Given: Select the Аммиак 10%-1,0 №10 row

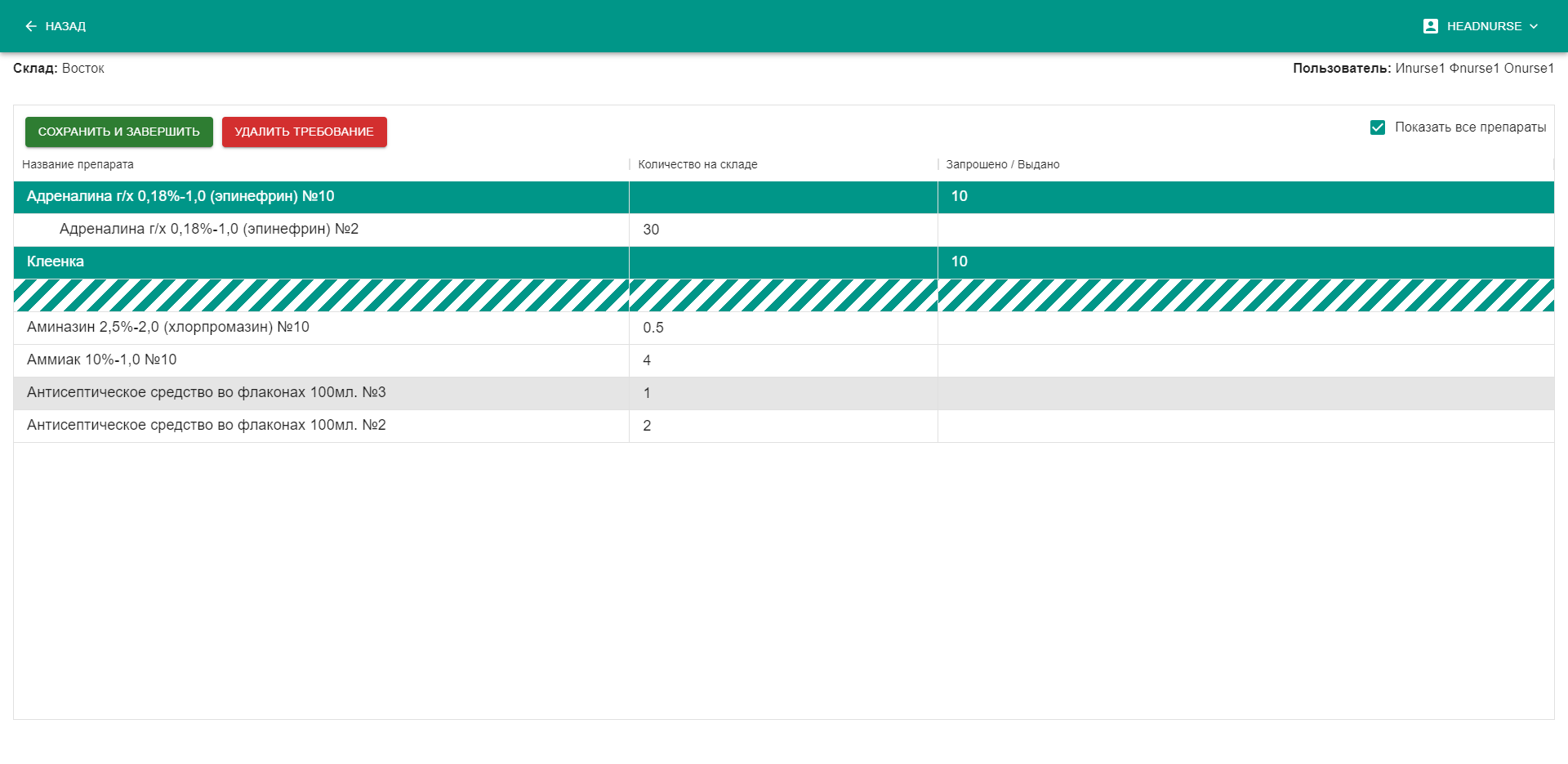Looking at the screenshot, I should [101, 360].
